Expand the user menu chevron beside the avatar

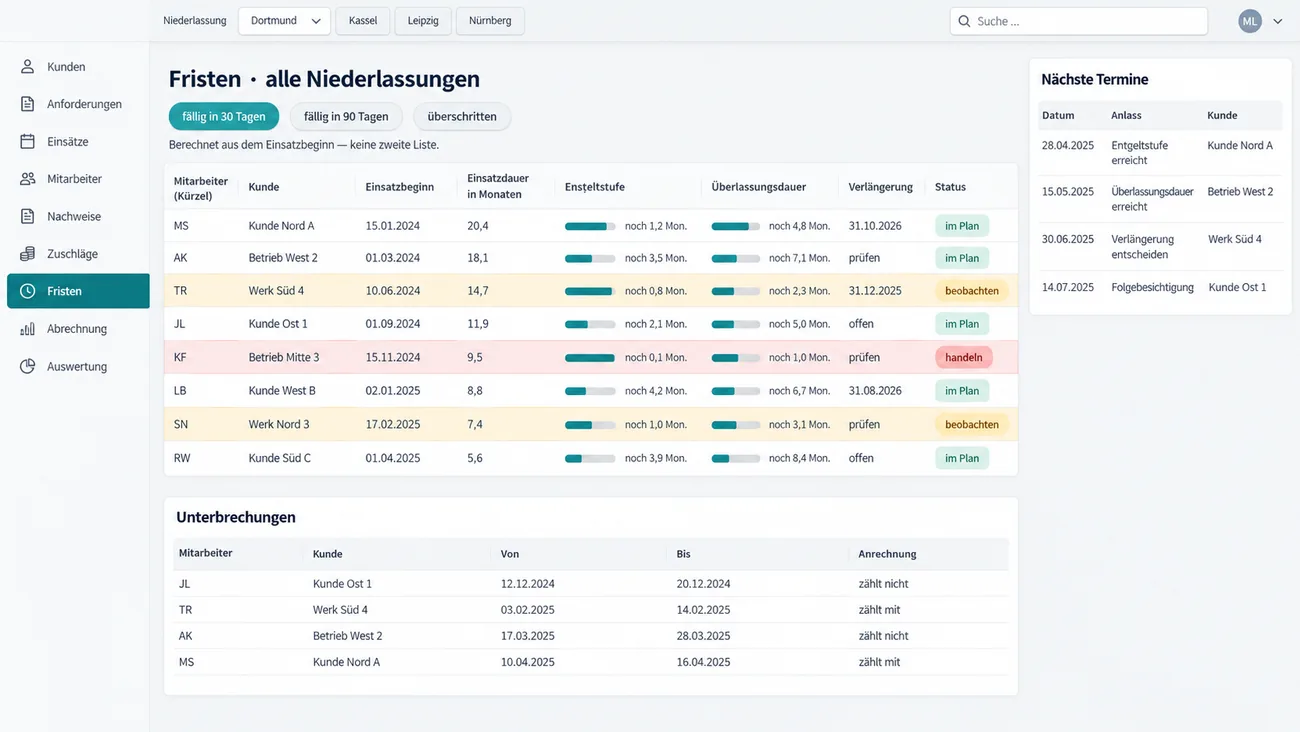[1277, 21]
